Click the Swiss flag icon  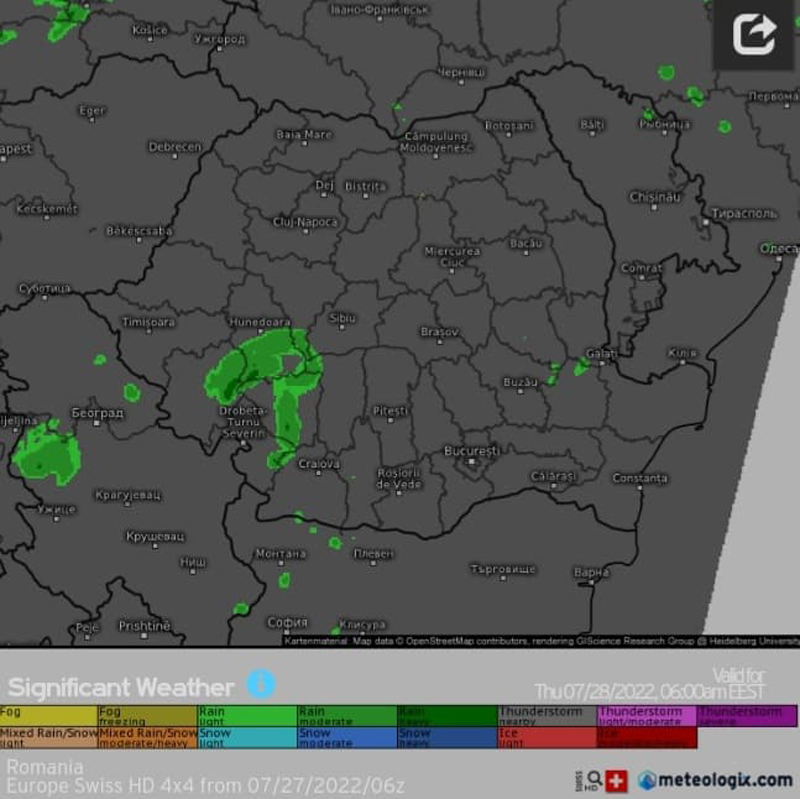click(616, 781)
